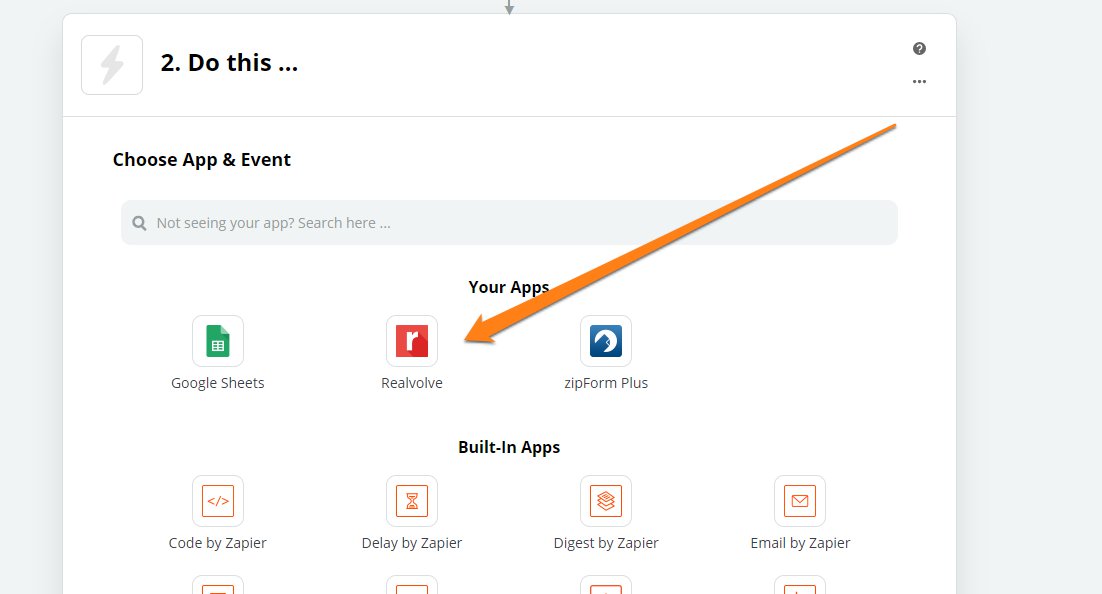Open the Digest by Zapier icon
1102x594 pixels.
point(606,501)
